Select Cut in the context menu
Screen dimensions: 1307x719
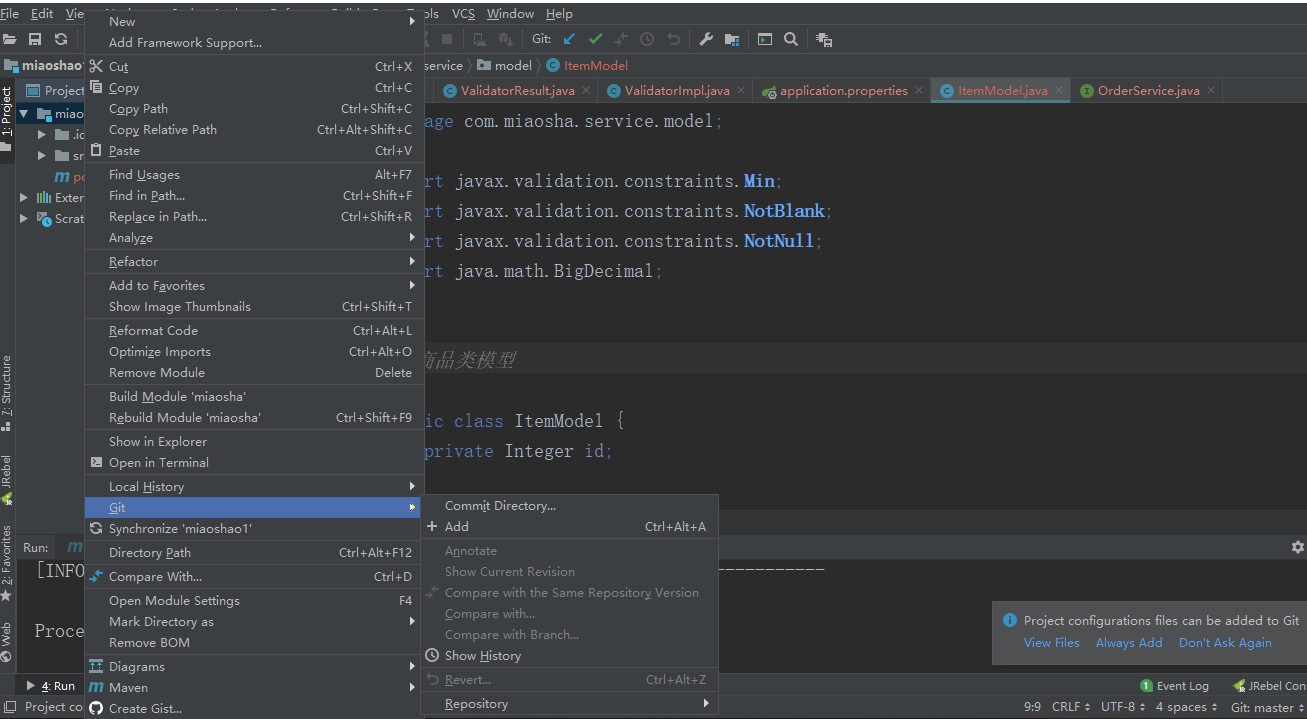pyautogui.click(x=250, y=66)
